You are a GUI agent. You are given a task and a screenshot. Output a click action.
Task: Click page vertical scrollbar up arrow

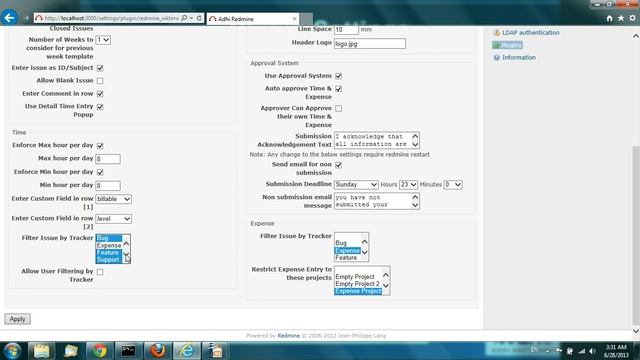[x=636, y=36]
